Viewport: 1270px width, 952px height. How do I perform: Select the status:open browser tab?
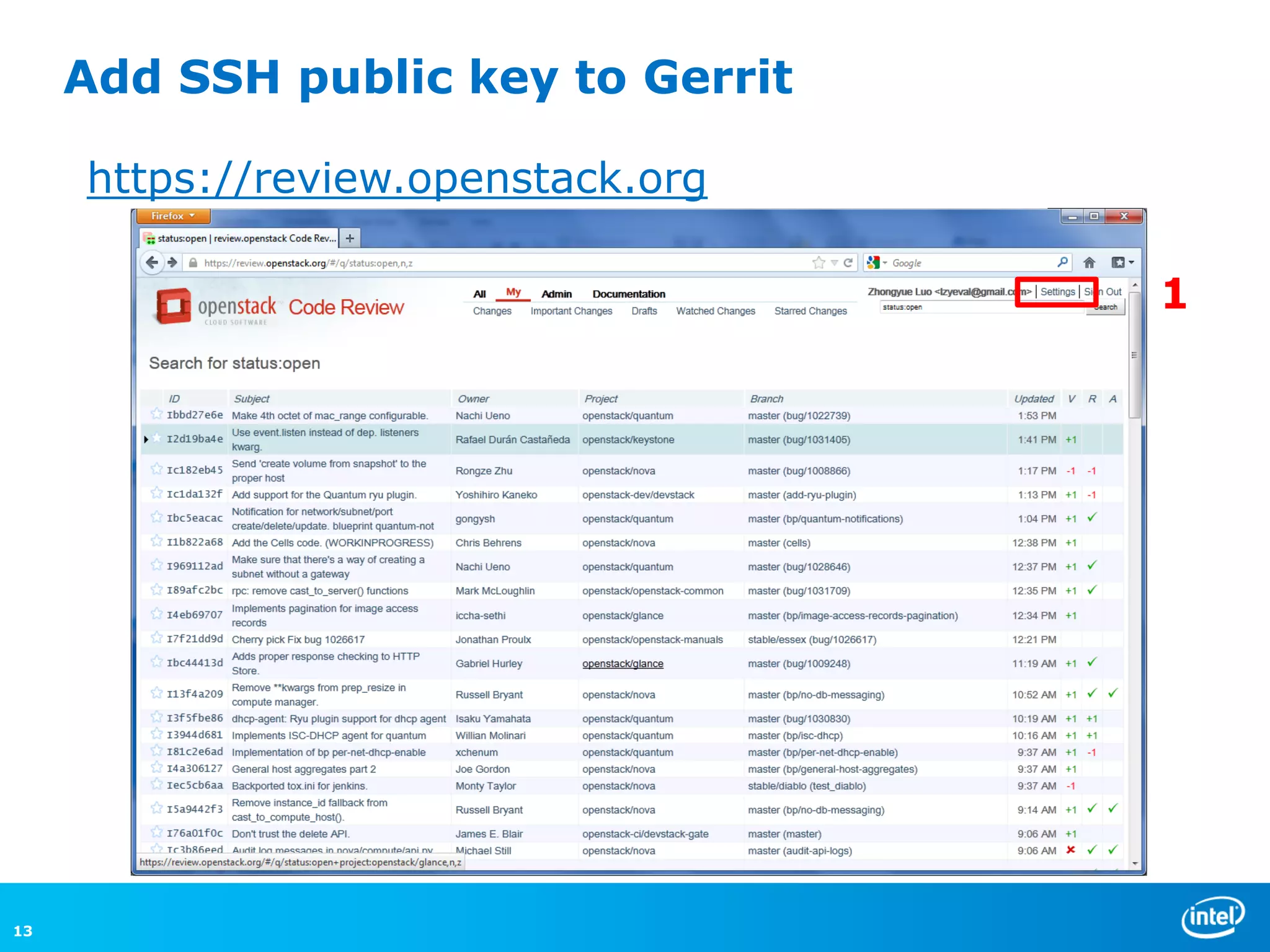click(239, 238)
